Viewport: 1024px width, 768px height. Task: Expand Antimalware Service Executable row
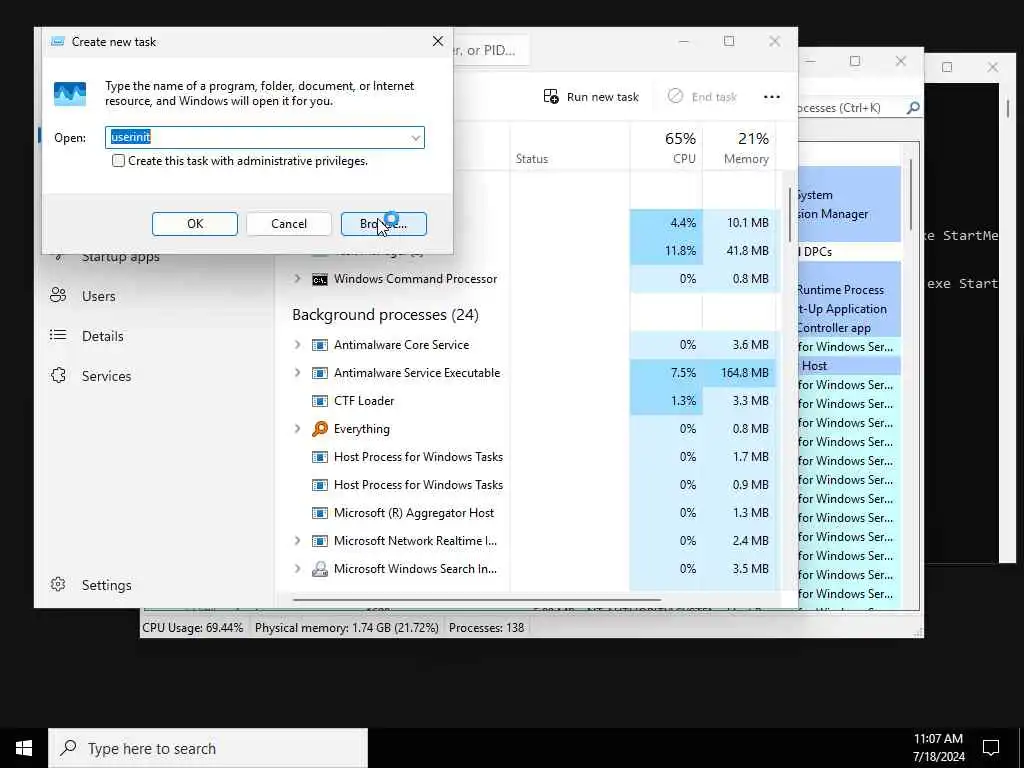click(x=297, y=373)
